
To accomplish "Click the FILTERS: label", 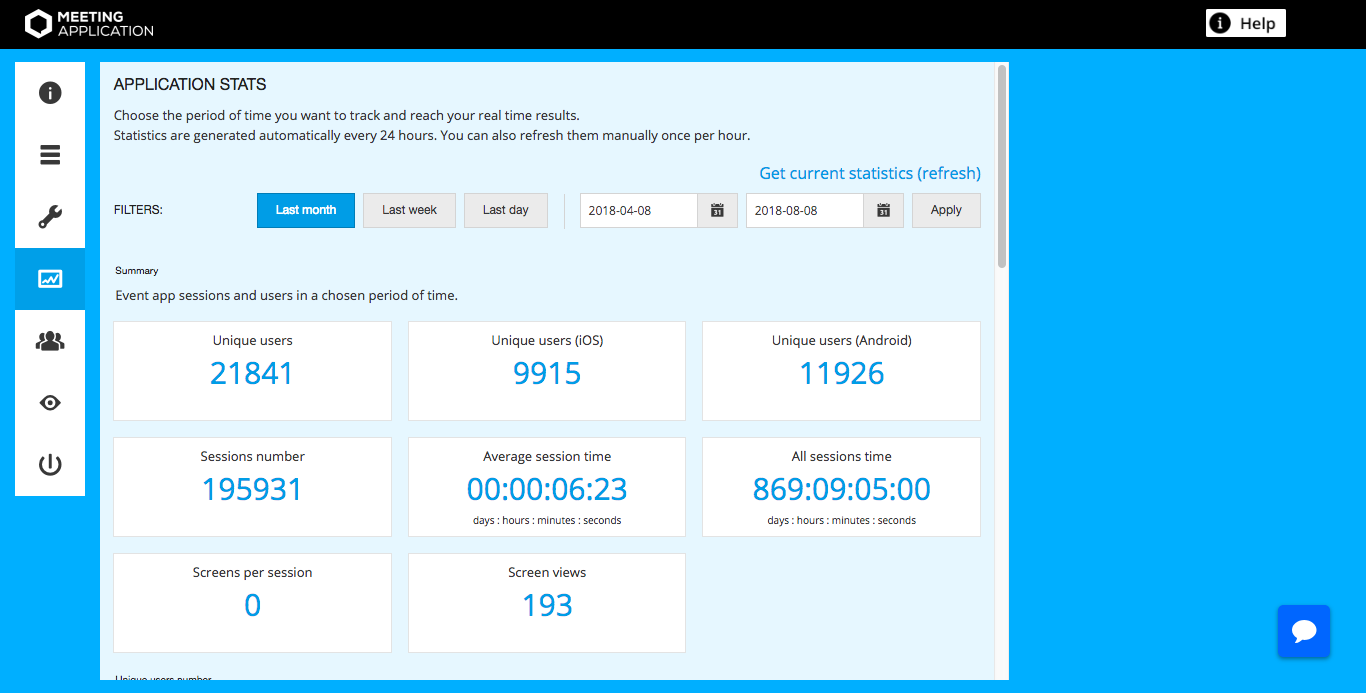I will click(x=138, y=210).
